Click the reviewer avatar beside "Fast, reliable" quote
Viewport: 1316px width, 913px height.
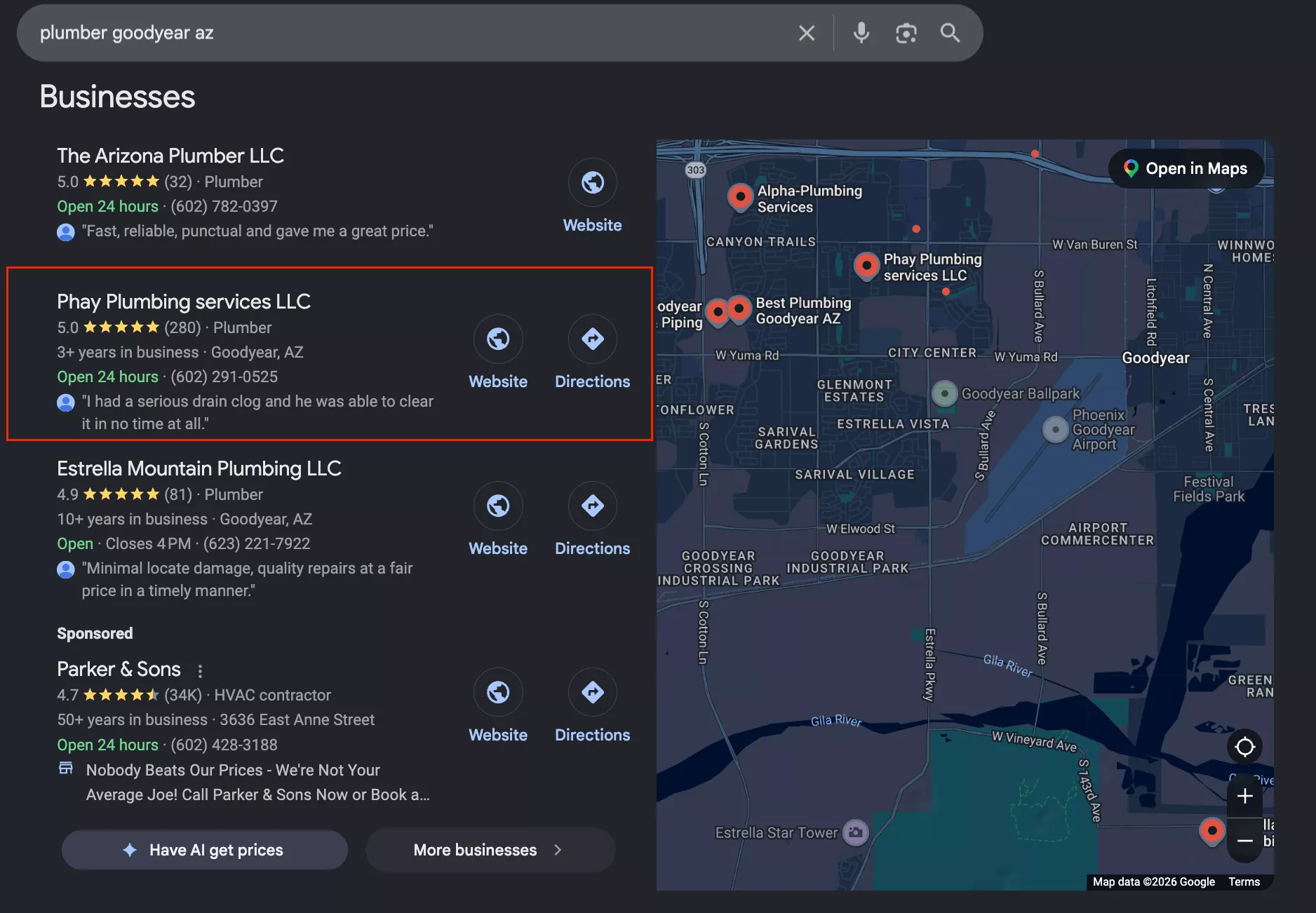click(66, 232)
